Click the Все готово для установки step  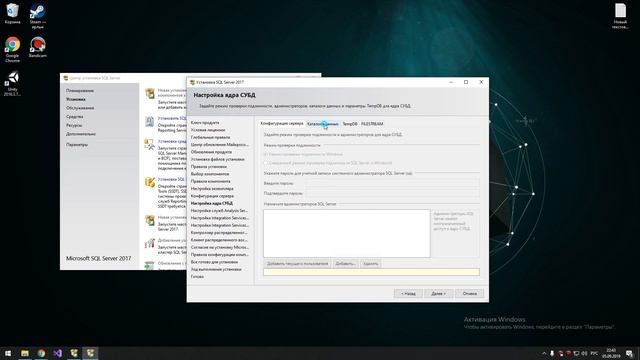pos(214,262)
